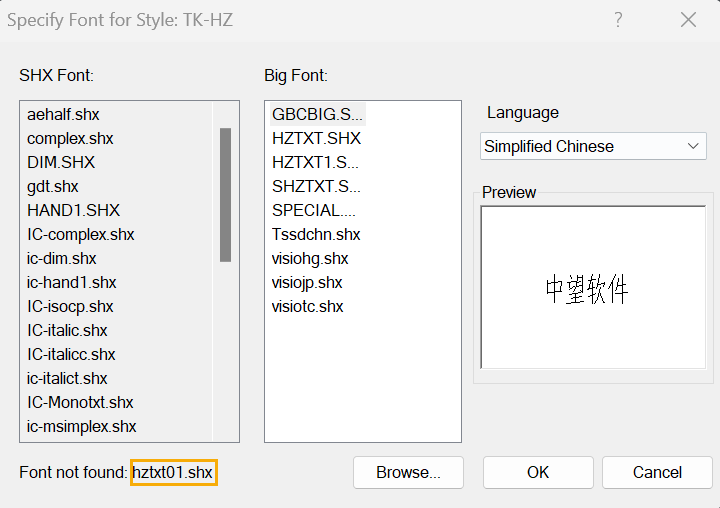Screen dimensions: 720x508
Task: Click the font preview box
Action: 593,287
